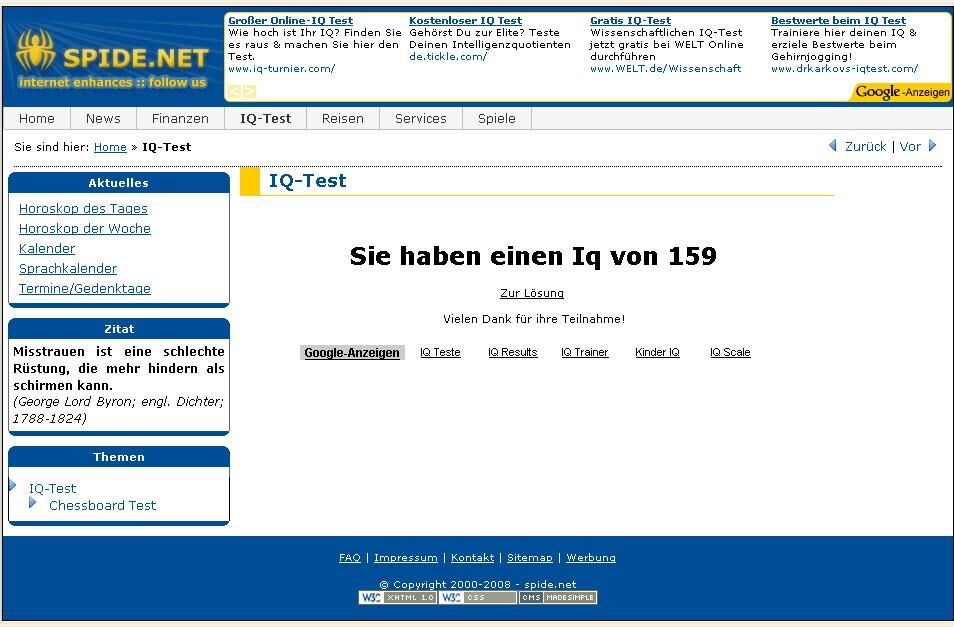Click the Home breadcrumb link
This screenshot has width=954, height=627.
(110, 147)
